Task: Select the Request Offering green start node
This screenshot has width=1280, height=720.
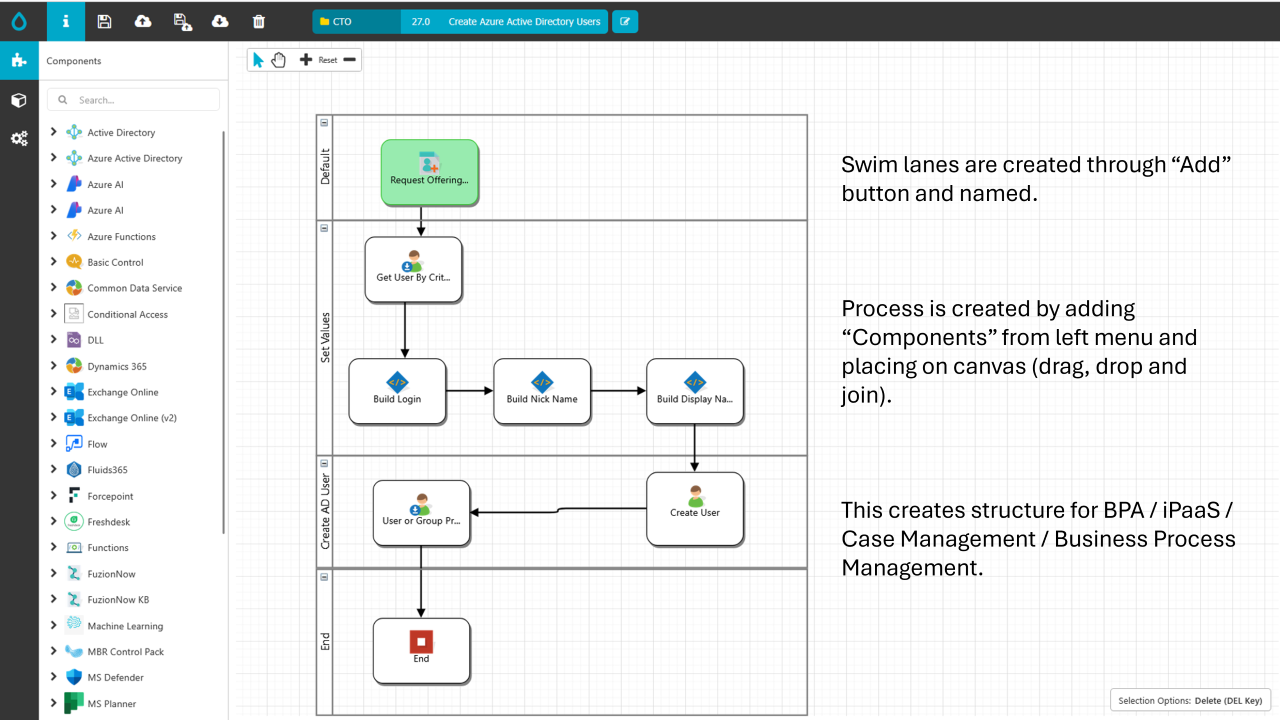Action: [x=429, y=172]
